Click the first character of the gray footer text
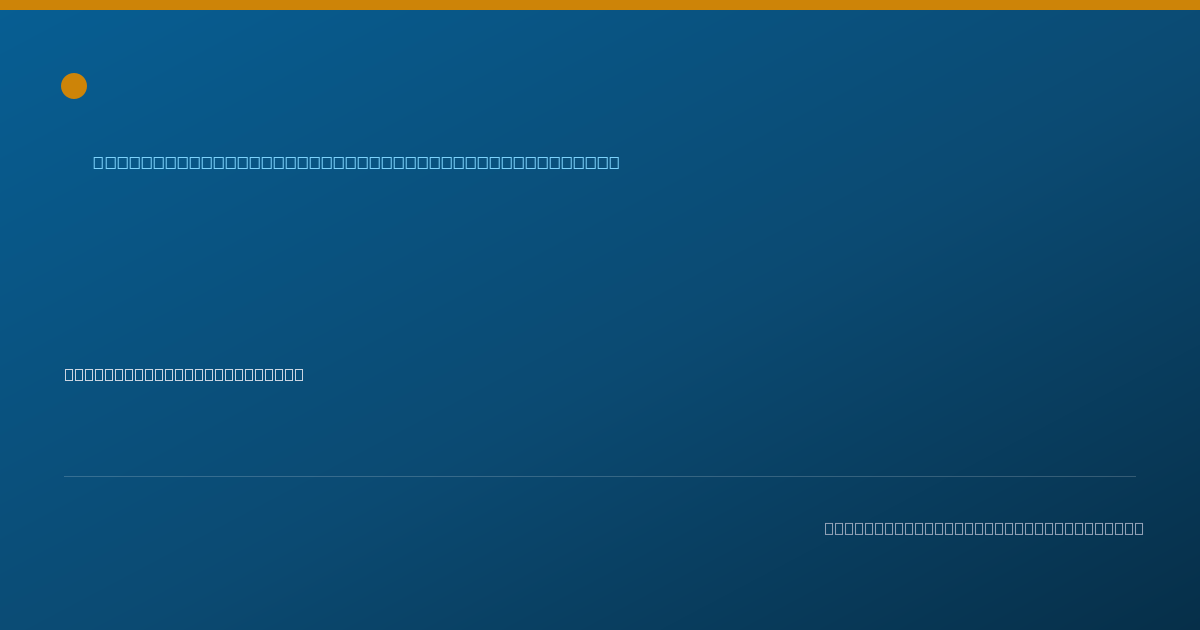 pos(829,528)
